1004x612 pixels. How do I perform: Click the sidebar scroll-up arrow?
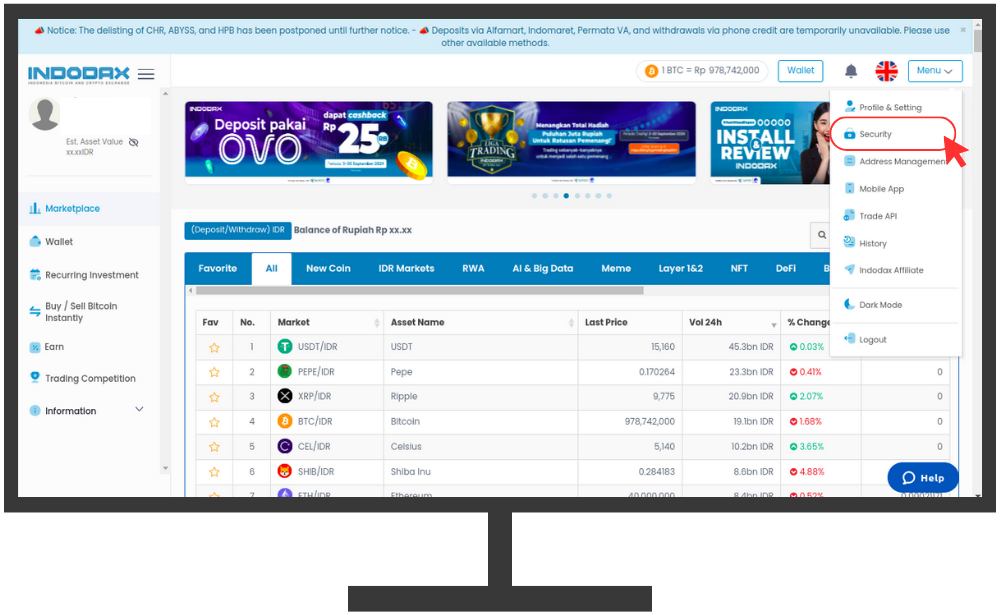(165, 93)
